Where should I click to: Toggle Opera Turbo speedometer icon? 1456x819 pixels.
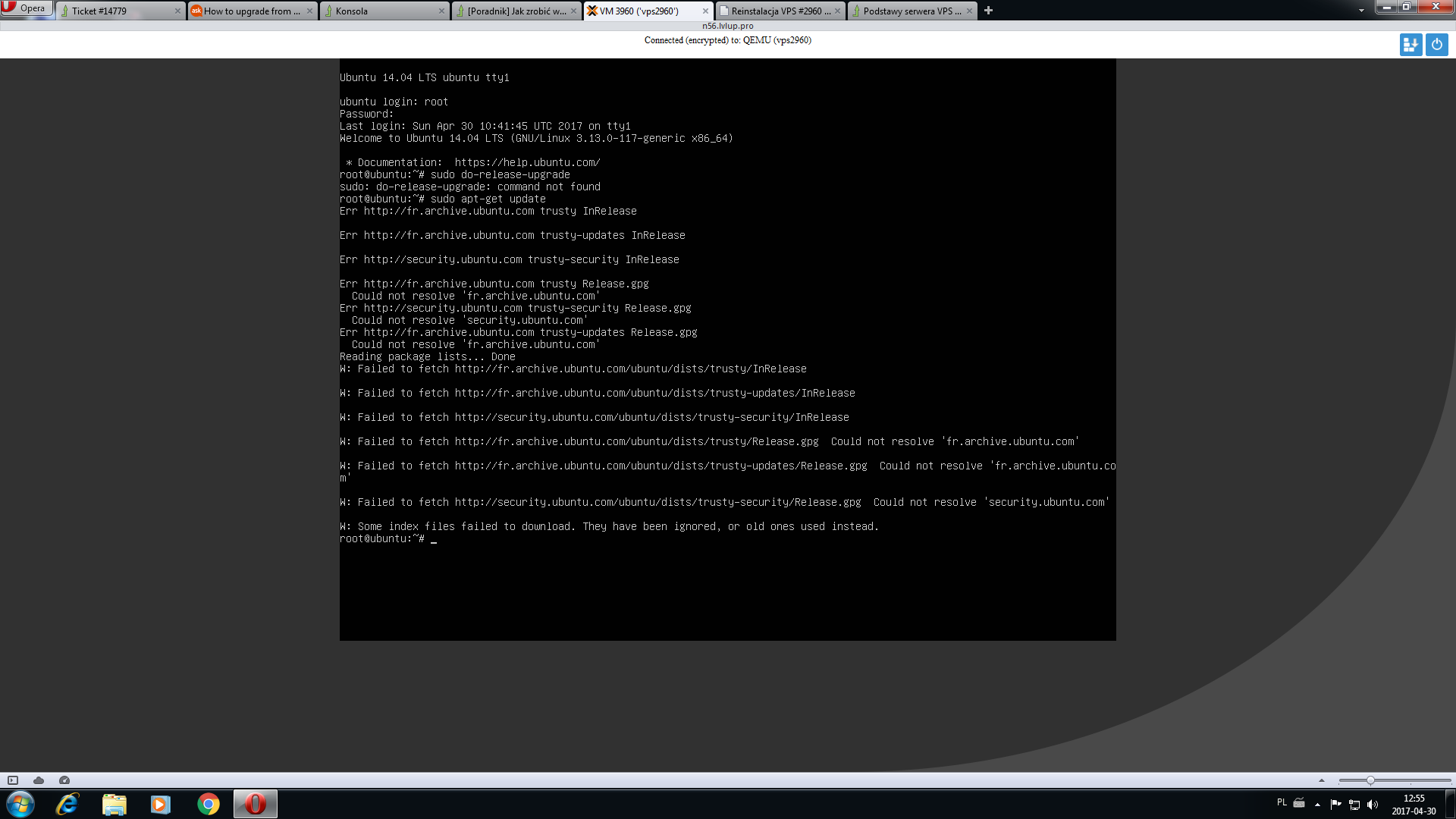64,780
